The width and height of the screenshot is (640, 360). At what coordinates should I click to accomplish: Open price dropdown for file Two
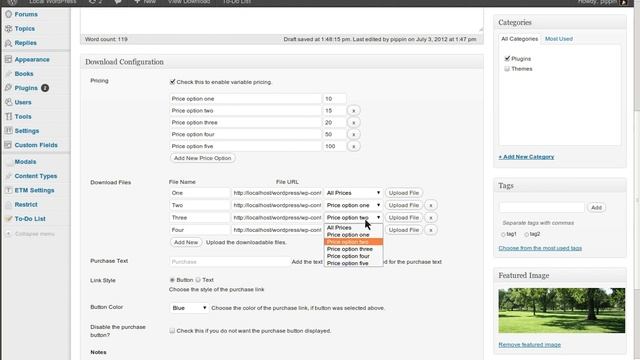(353, 205)
